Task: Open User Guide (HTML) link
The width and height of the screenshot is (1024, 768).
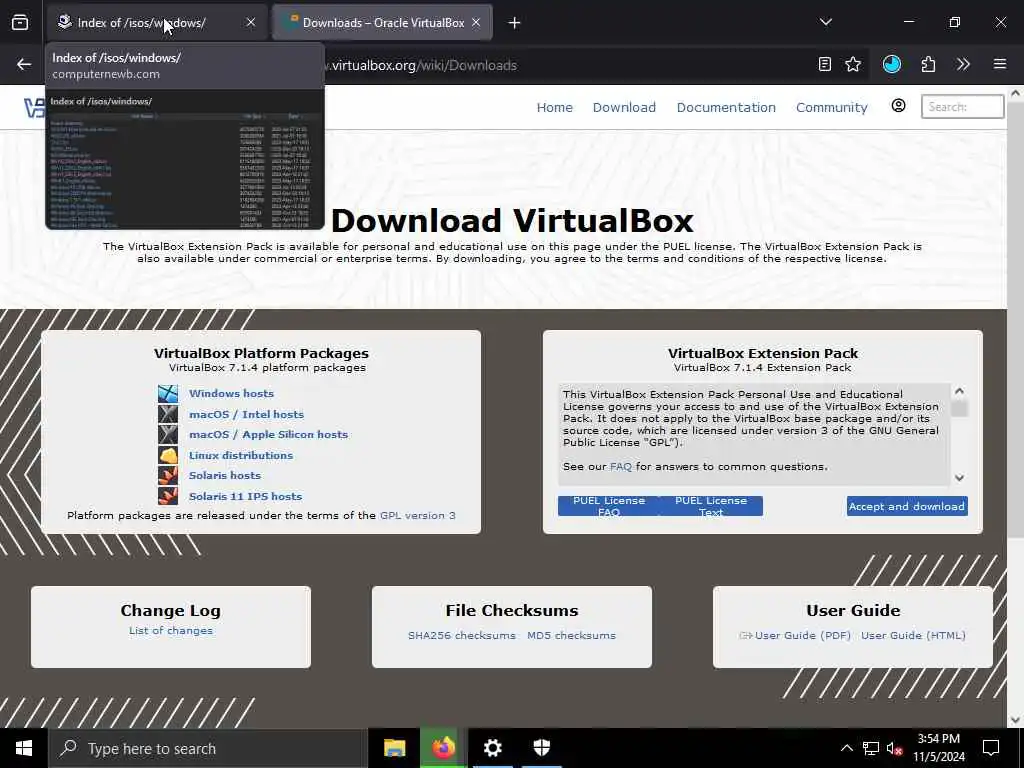Action: pyautogui.click(x=913, y=635)
